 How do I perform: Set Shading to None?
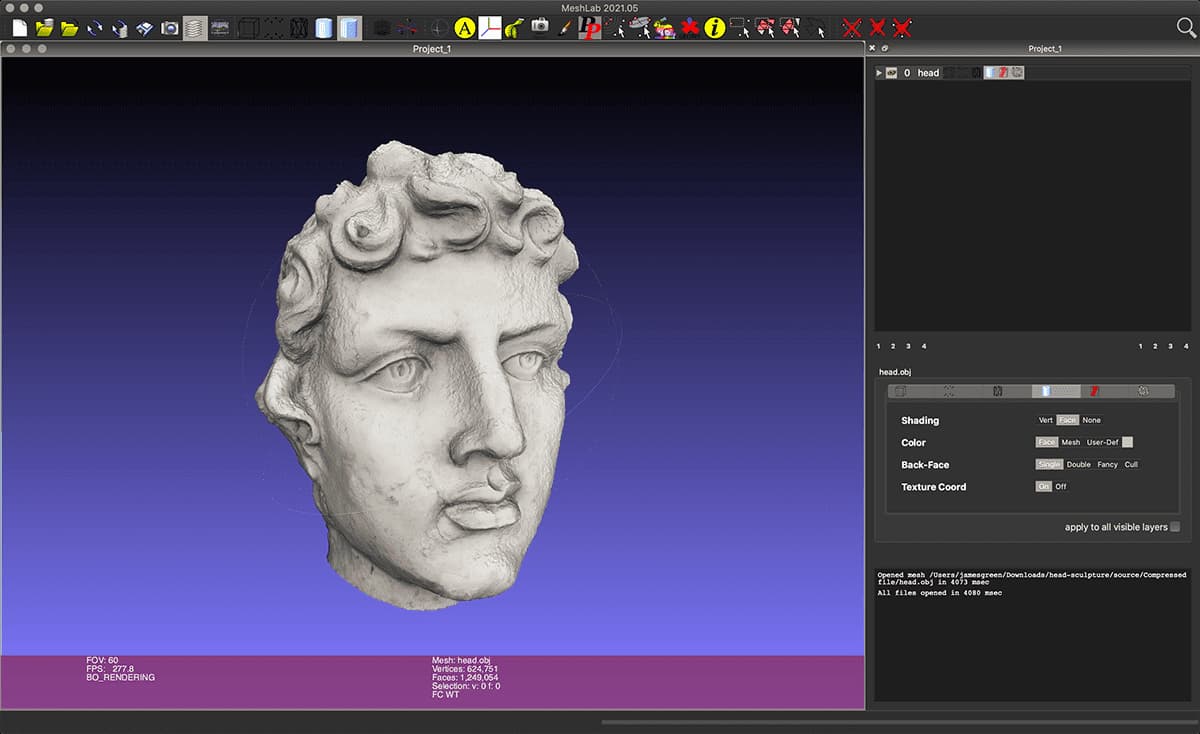coord(1091,420)
